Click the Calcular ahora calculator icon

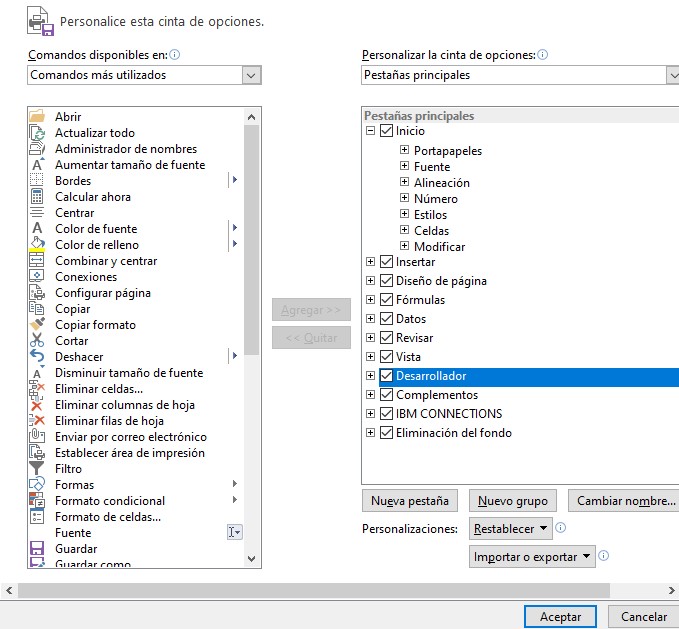point(37,197)
